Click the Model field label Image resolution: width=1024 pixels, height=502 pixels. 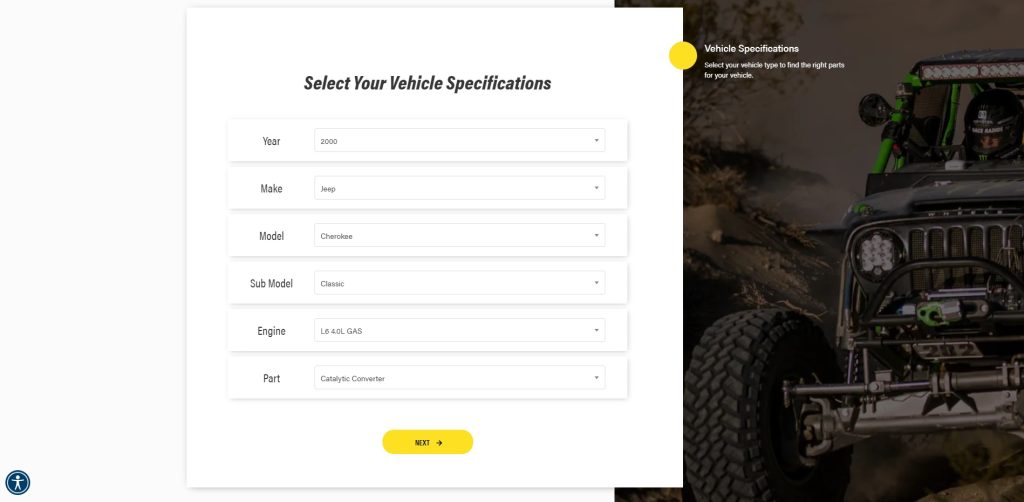point(271,236)
